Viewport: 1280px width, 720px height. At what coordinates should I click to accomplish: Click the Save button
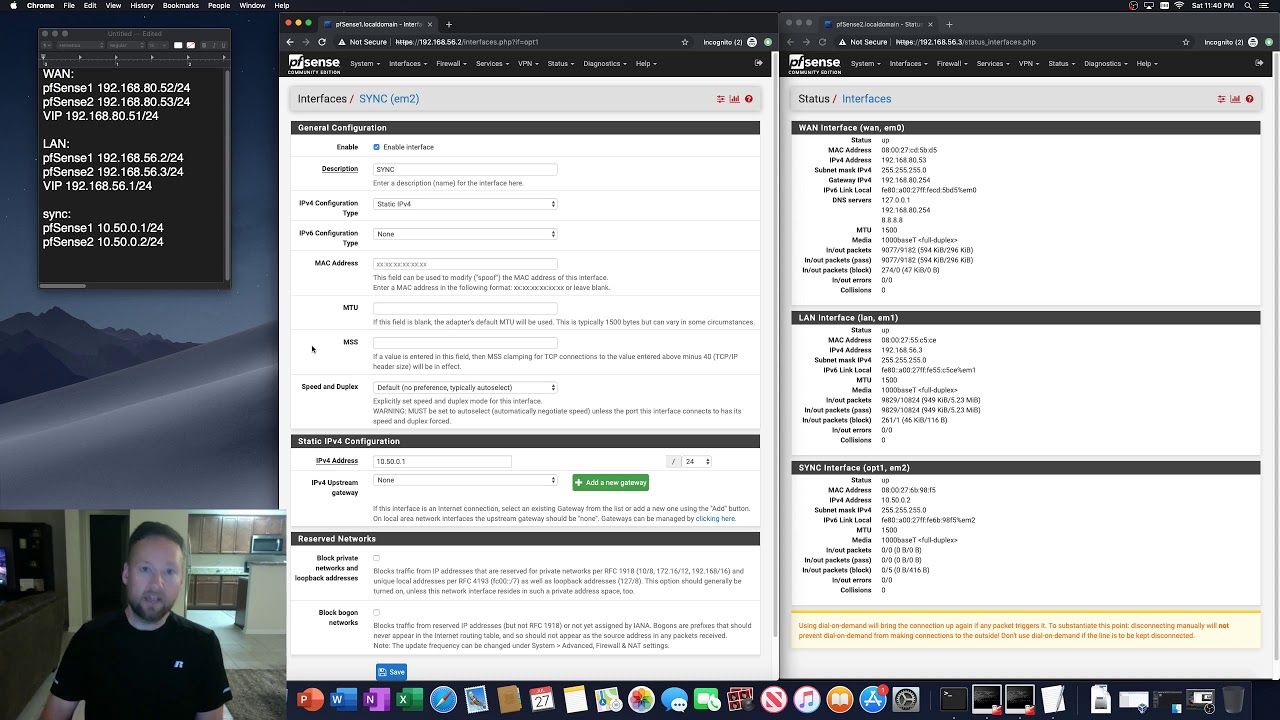coord(391,672)
